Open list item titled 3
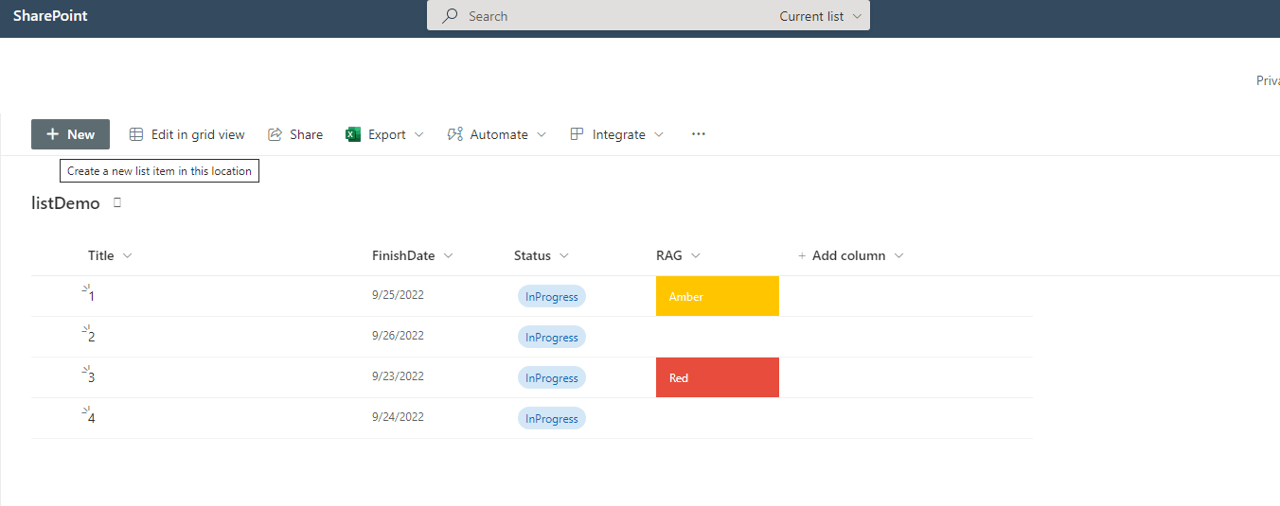Image resolution: width=1280 pixels, height=506 pixels. click(x=92, y=378)
